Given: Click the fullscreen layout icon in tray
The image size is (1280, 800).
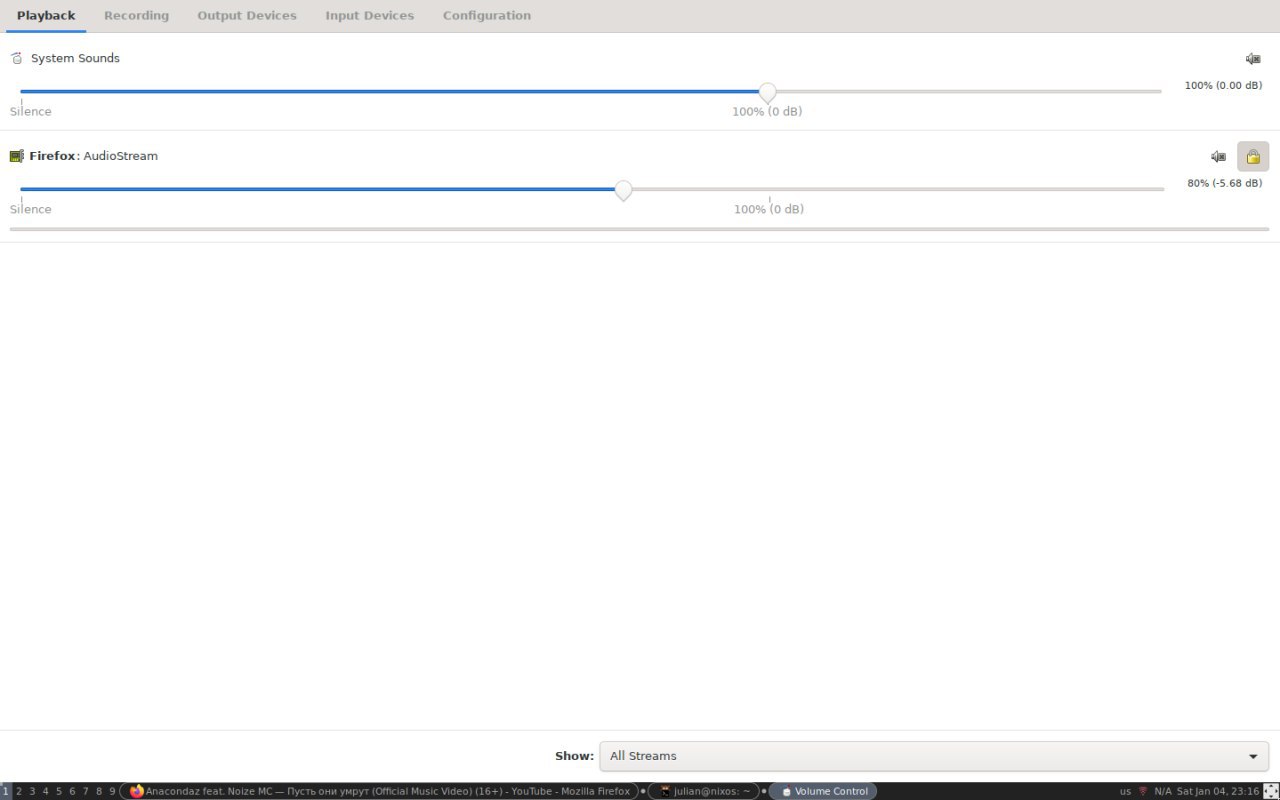Looking at the screenshot, I should pyautogui.click(x=1271, y=791).
